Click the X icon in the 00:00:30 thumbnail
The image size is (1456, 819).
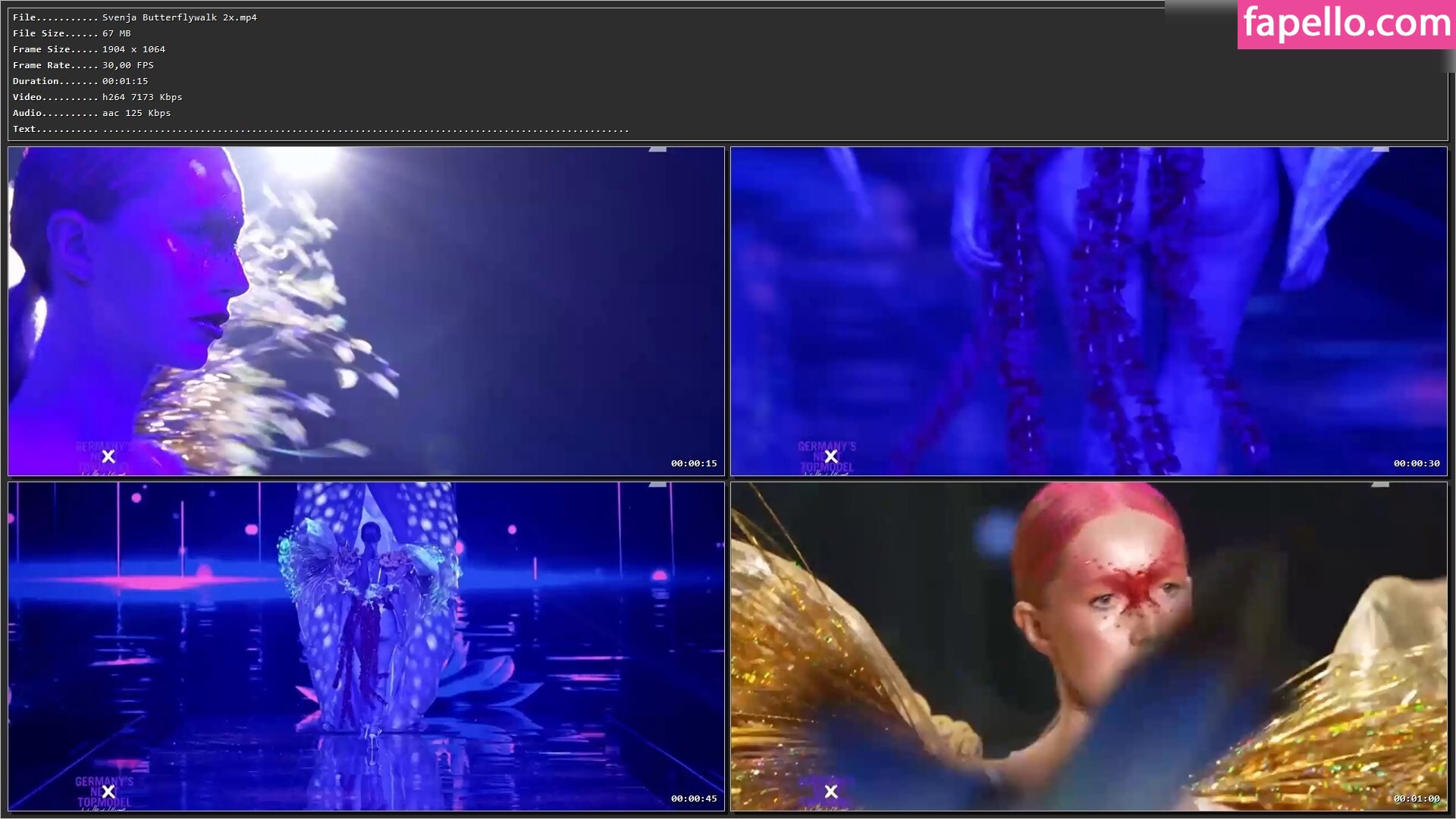(x=831, y=457)
